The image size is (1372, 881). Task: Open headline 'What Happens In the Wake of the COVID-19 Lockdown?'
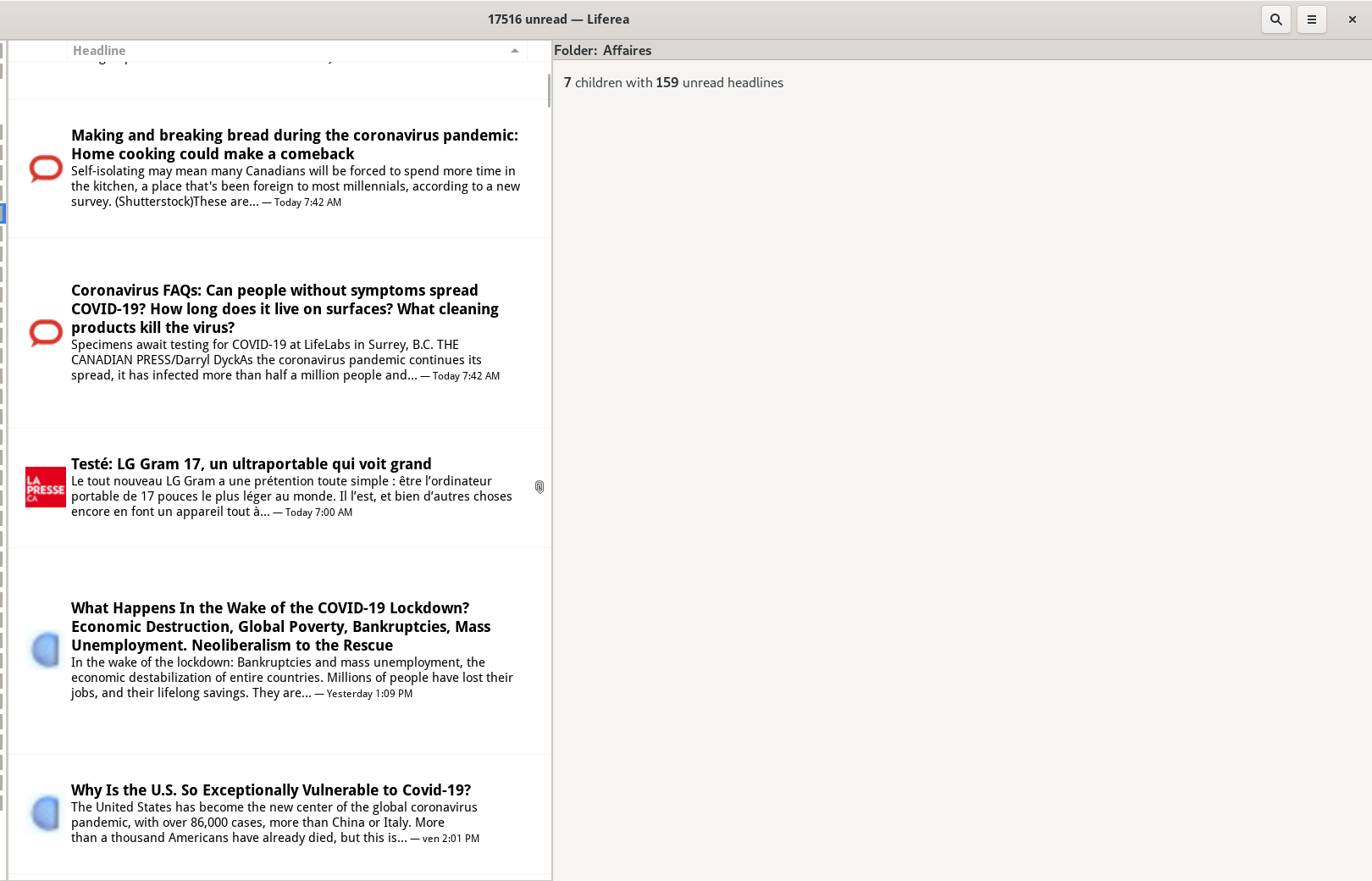281,626
